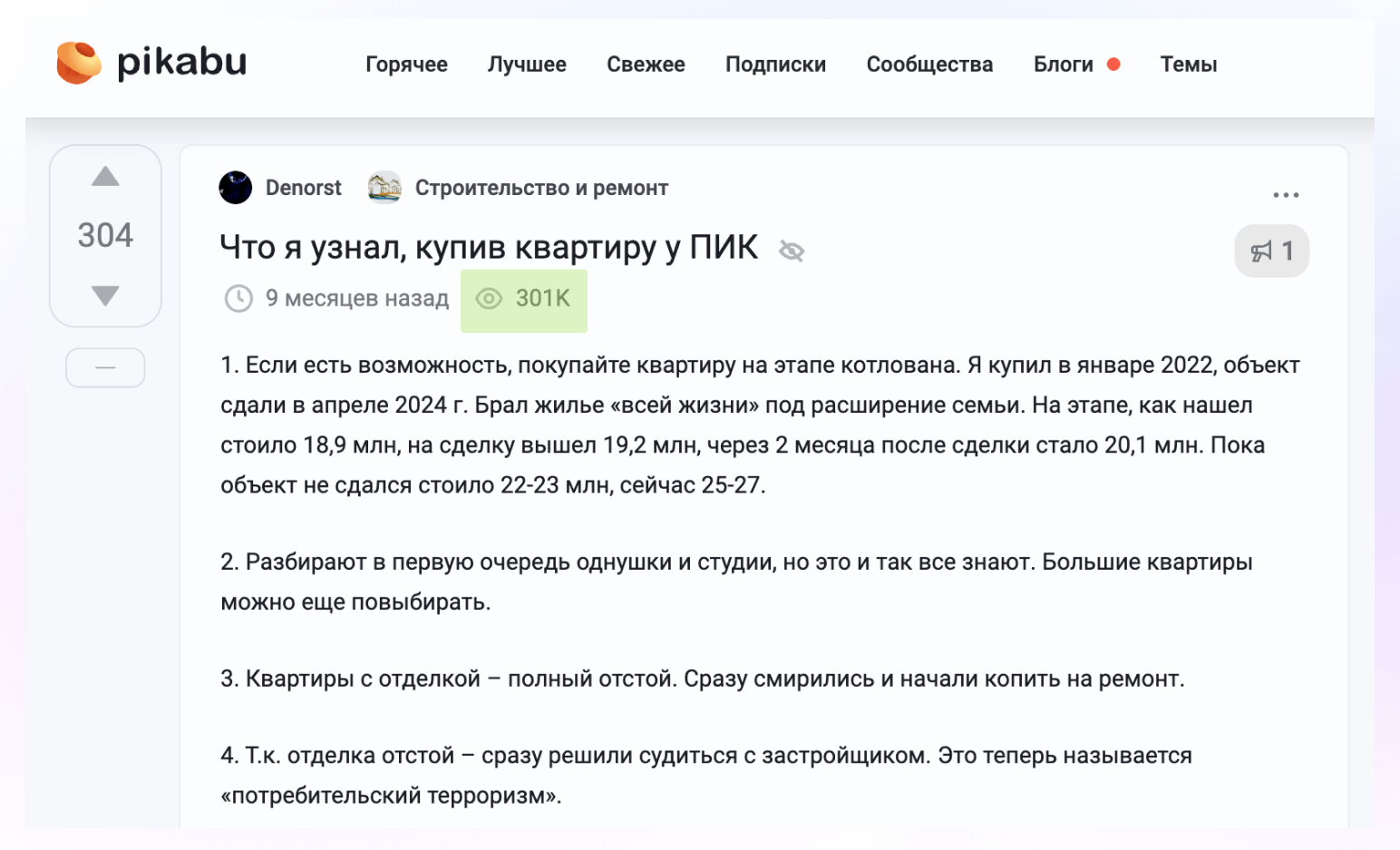Click the Строительство и ремонт community icon
The image size is (1400, 850).
pyautogui.click(x=384, y=188)
